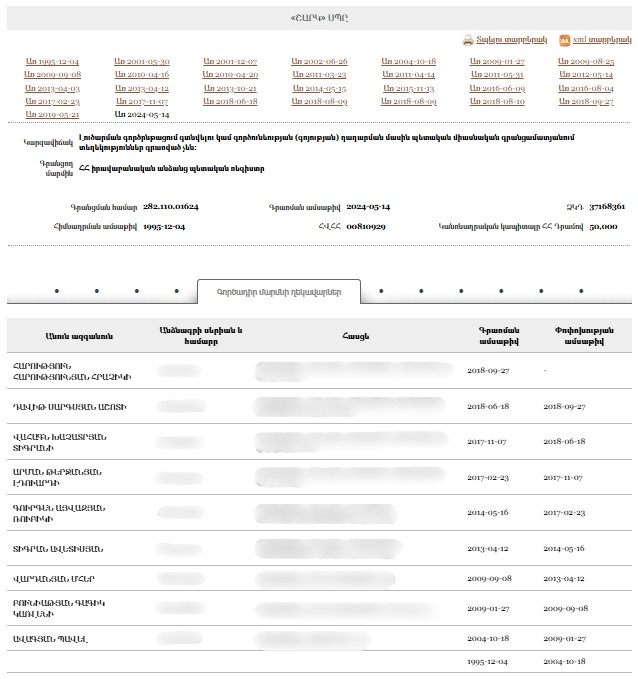
Task: View the 2001-05-30 version link
Action: (x=141, y=62)
